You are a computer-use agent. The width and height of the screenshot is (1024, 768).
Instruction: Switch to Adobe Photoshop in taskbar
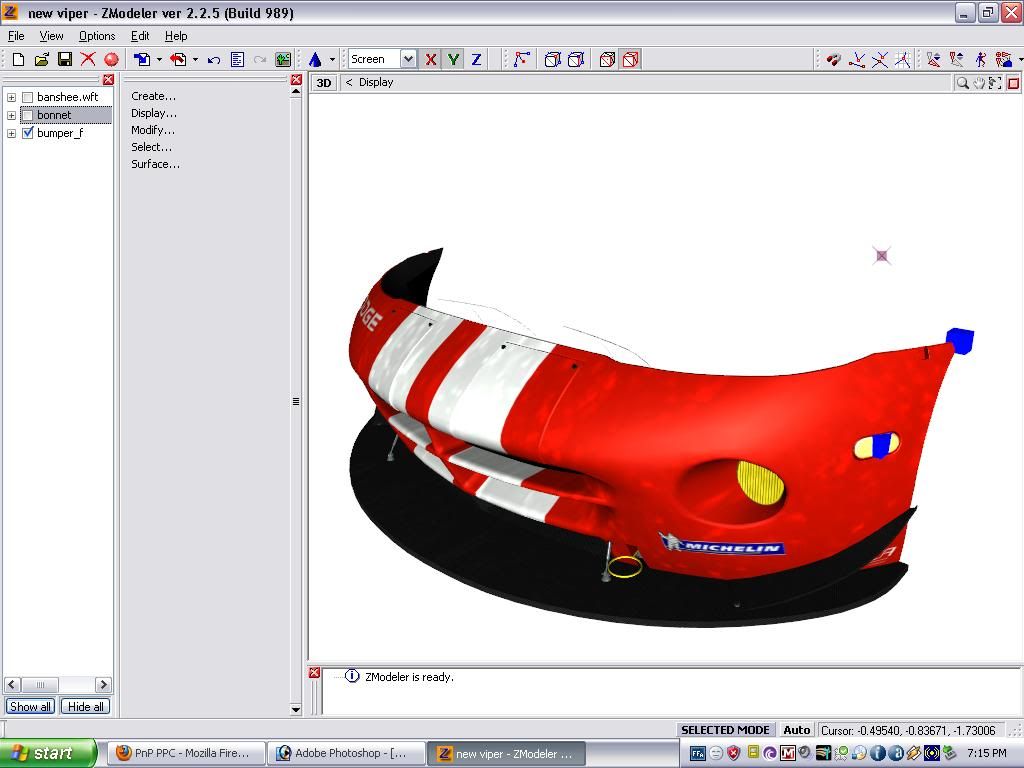pos(346,753)
